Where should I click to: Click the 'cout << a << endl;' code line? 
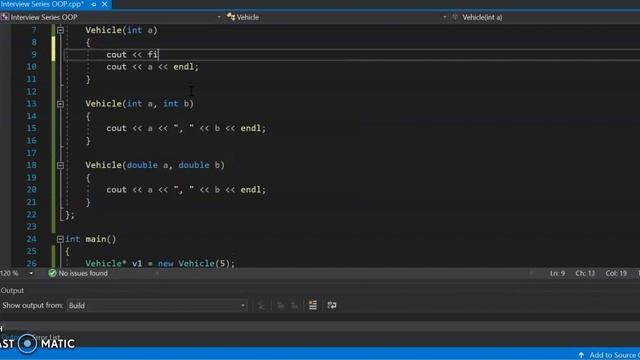(x=153, y=67)
